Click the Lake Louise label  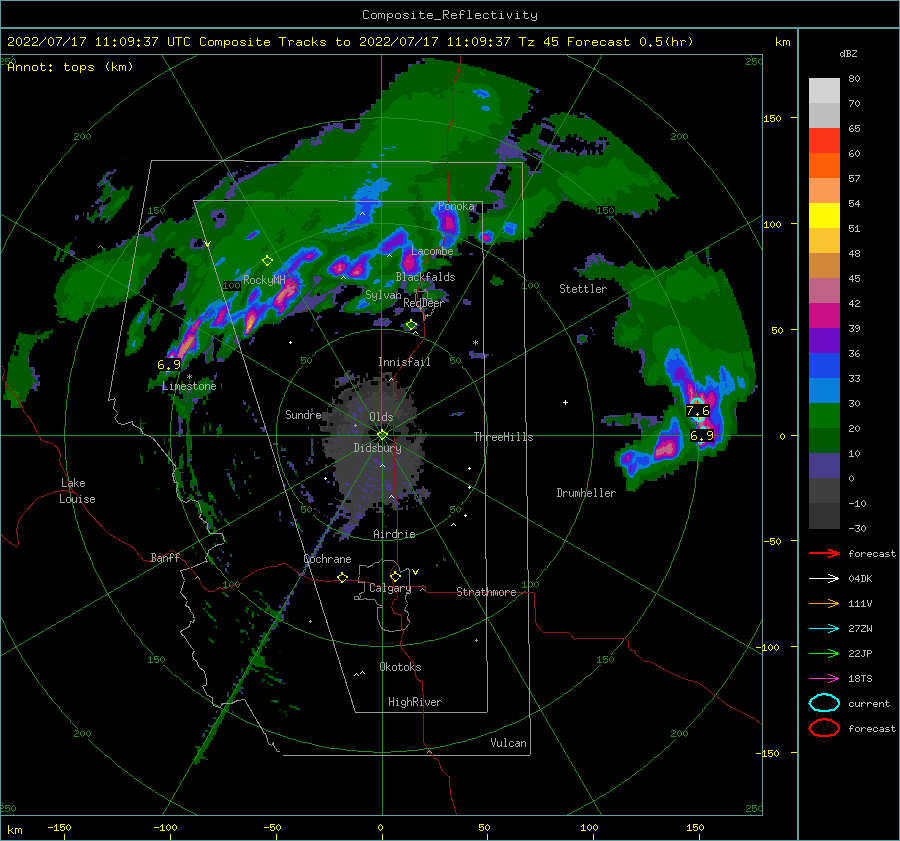click(77, 491)
